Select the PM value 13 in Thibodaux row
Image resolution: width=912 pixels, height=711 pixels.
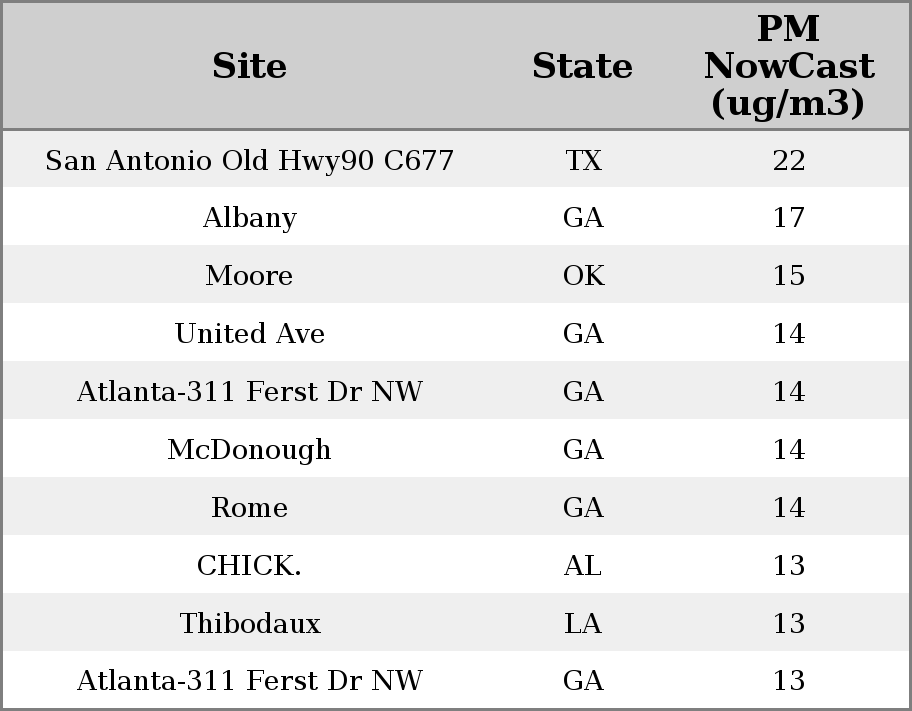point(789,624)
